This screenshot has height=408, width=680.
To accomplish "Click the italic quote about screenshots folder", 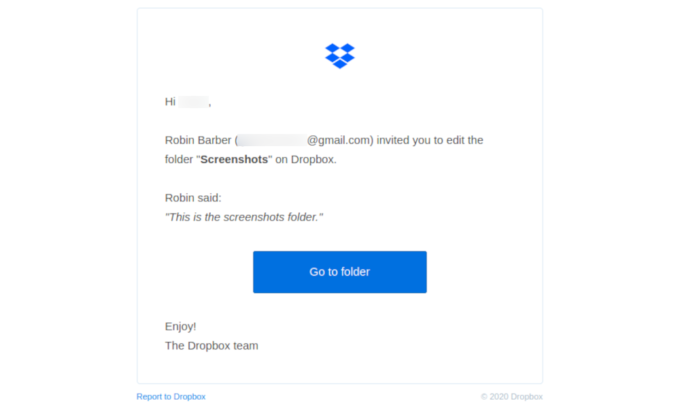I will 244,217.
